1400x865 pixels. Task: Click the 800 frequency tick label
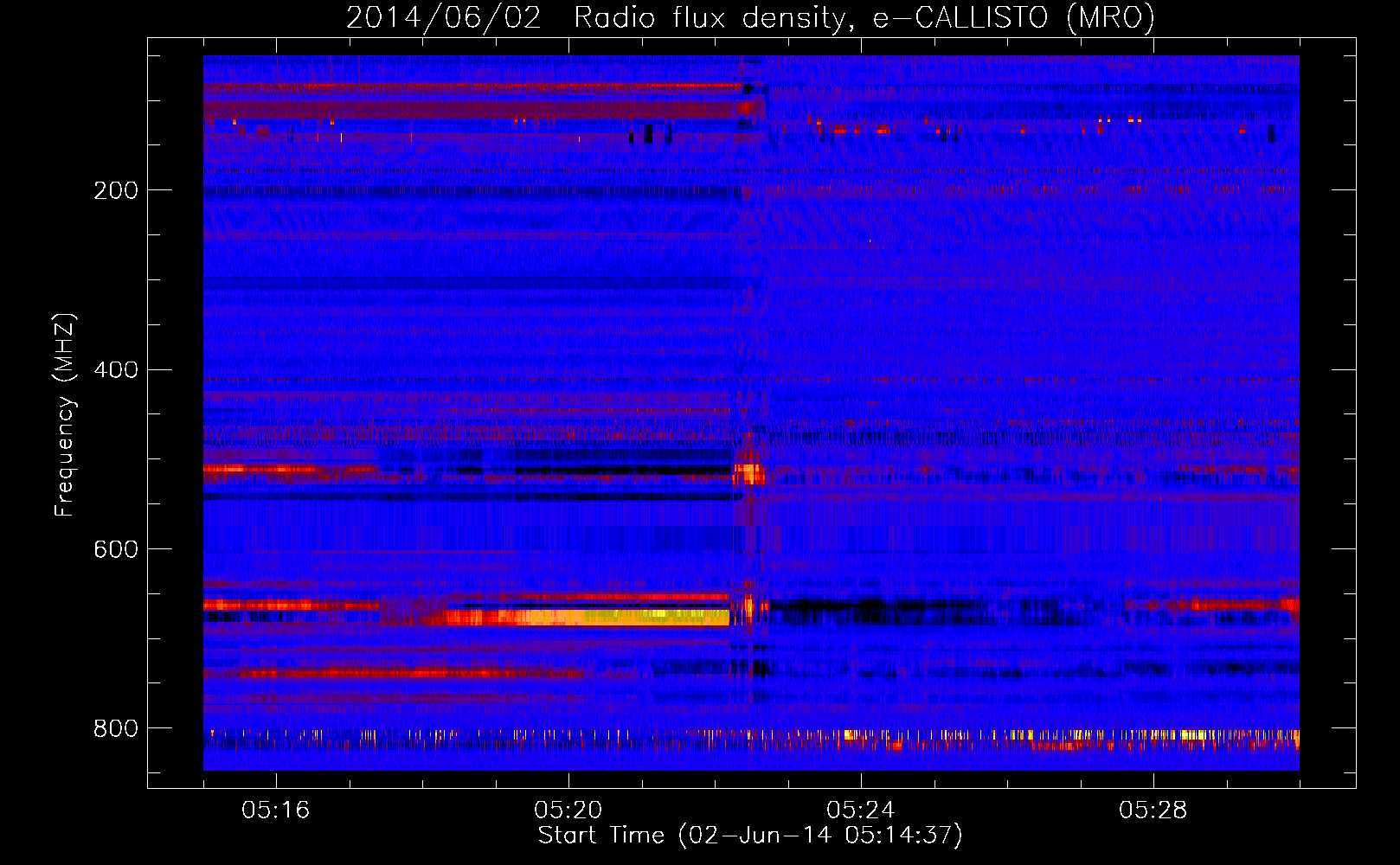click(x=116, y=728)
